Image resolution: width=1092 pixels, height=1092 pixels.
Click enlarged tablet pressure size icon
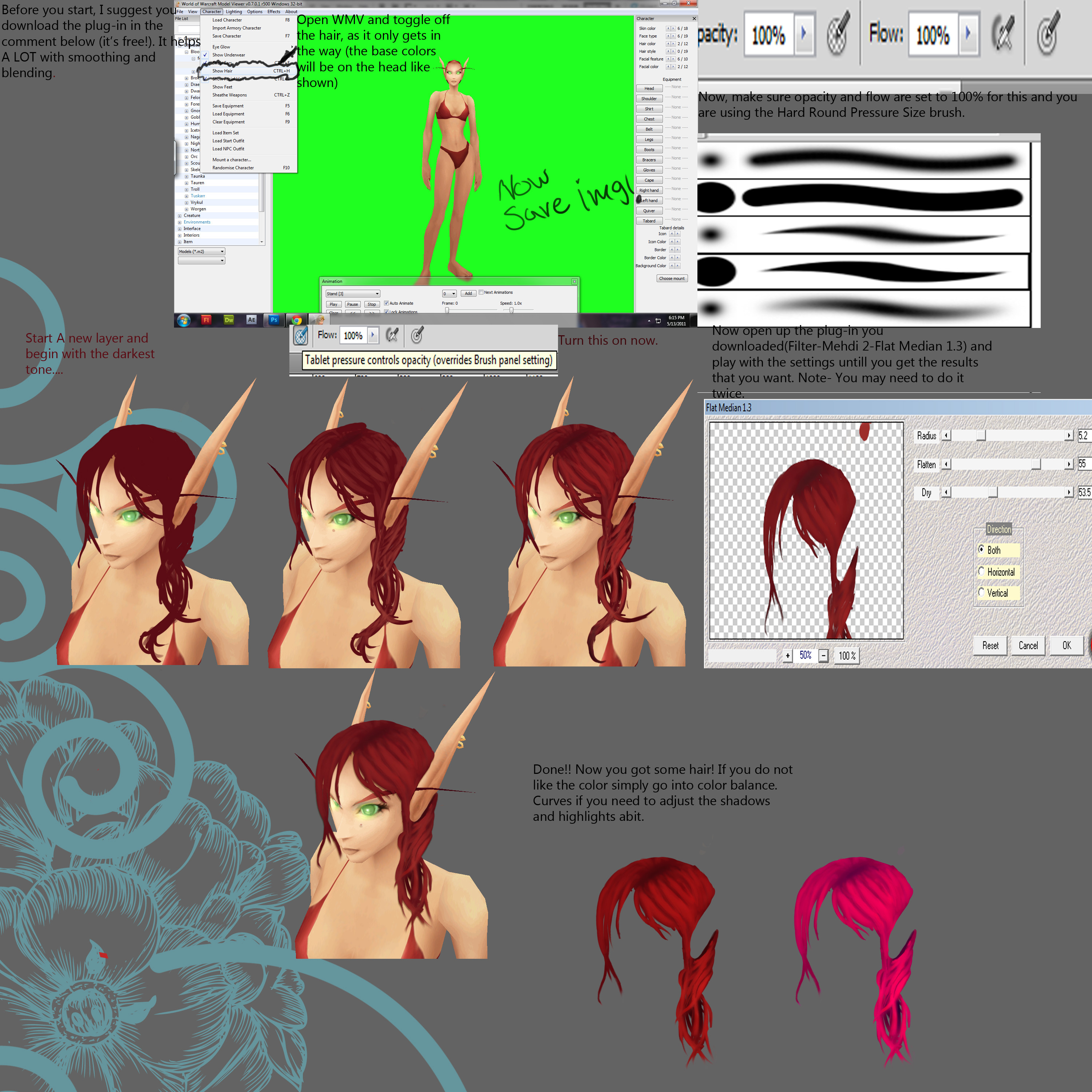[x=1049, y=33]
